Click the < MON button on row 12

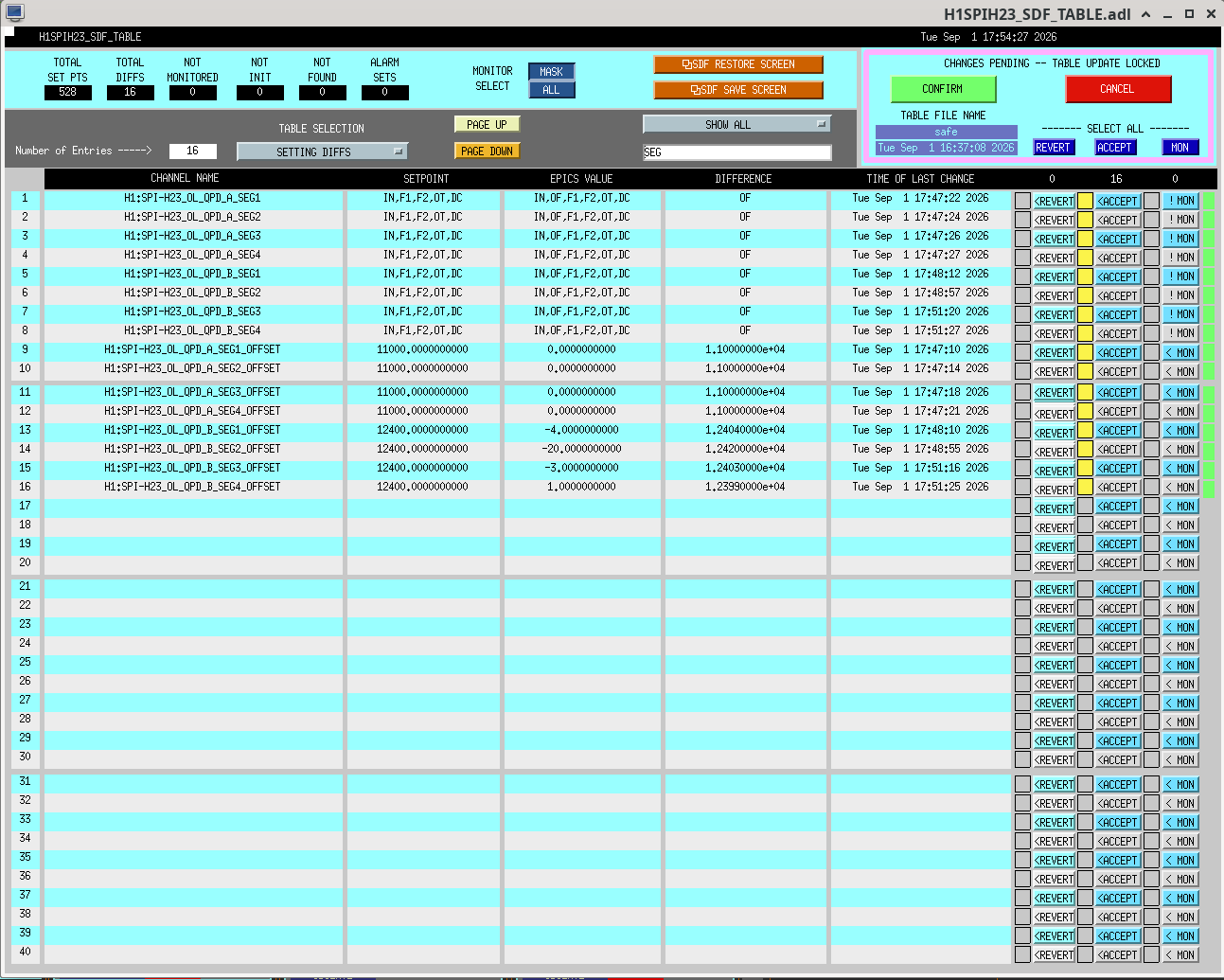[x=1180, y=412]
